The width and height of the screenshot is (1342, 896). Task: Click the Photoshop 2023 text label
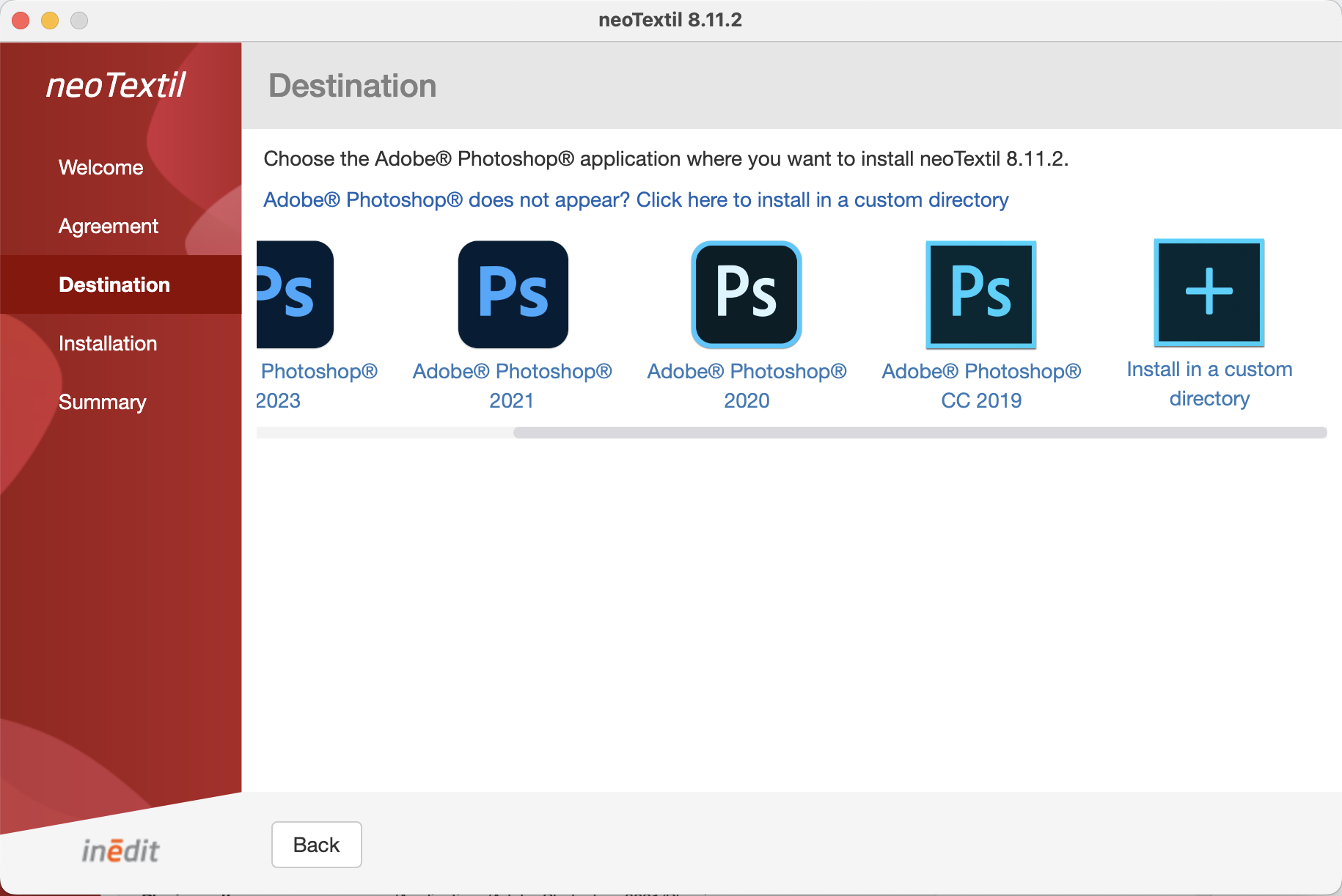pos(317,386)
